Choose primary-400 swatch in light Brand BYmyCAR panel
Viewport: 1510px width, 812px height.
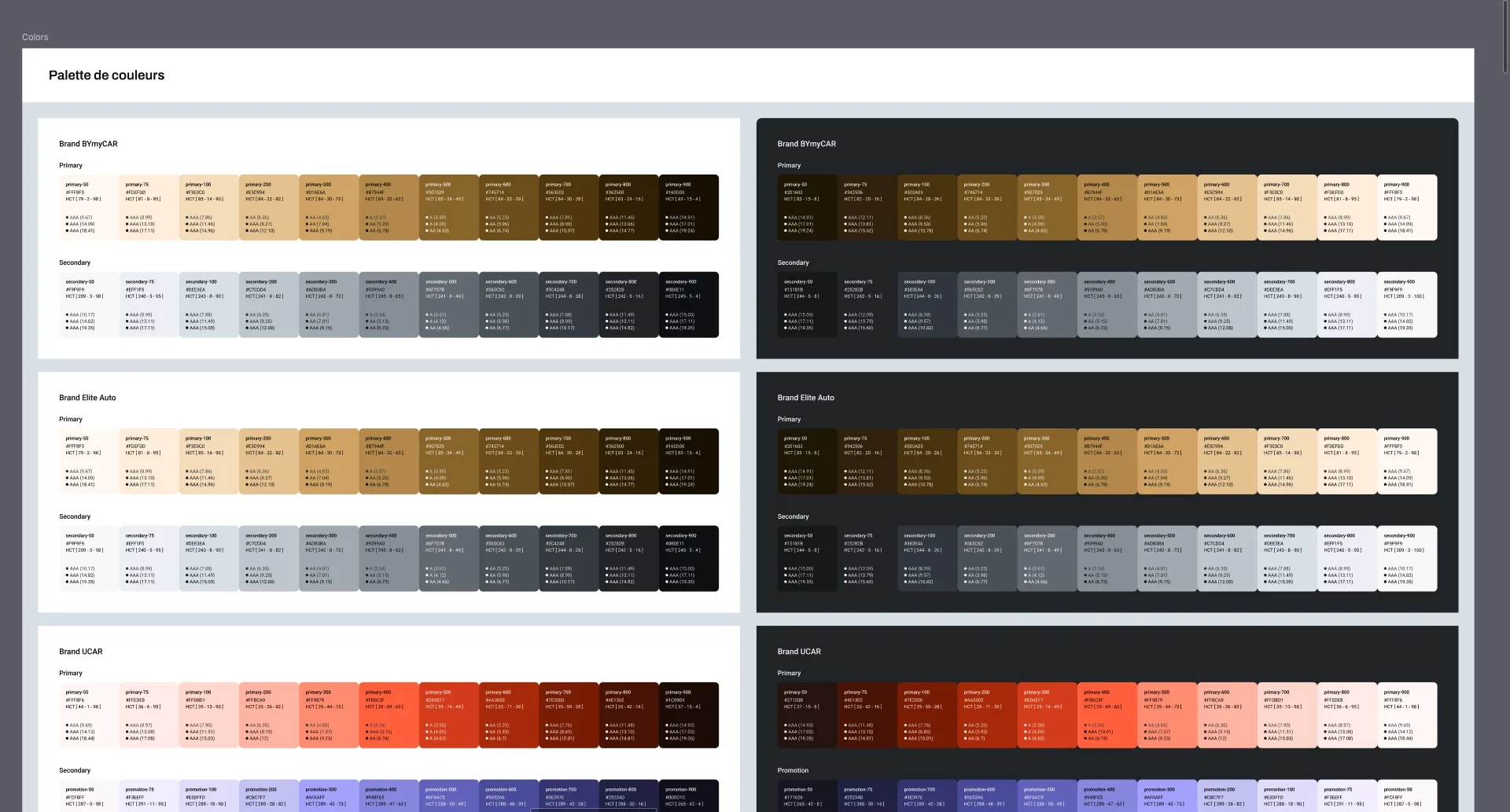[389, 208]
